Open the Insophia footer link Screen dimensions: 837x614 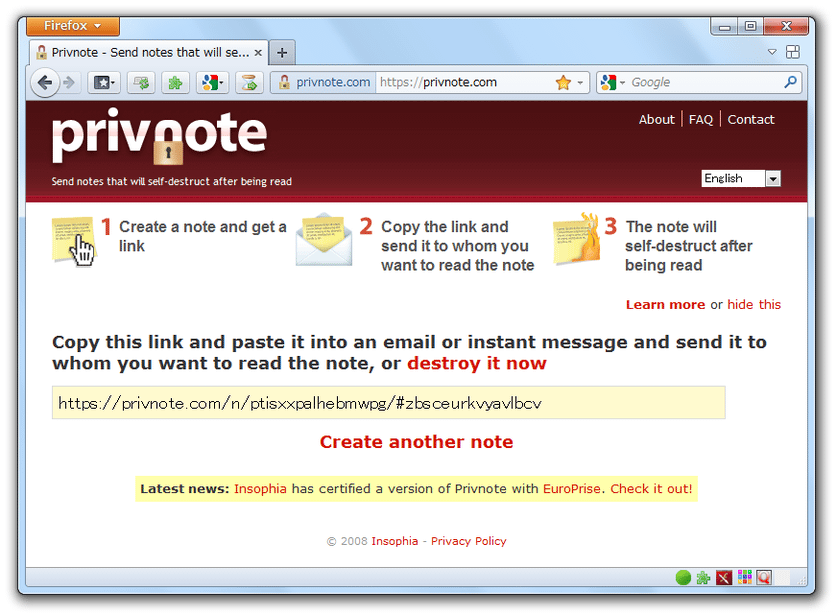pyautogui.click(x=394, y=541)
